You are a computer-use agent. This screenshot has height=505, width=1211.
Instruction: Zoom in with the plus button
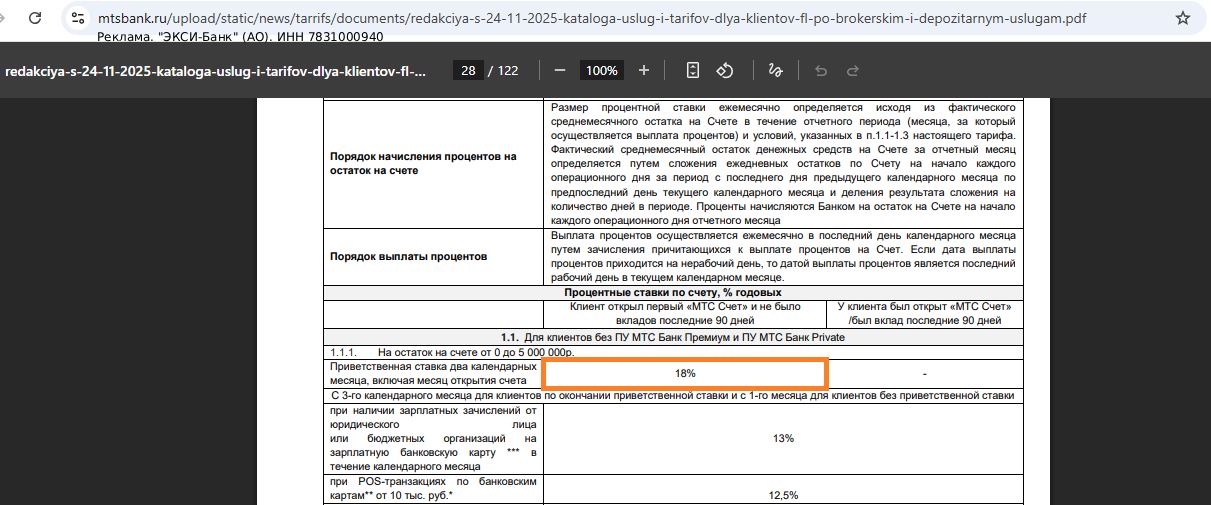point(644,70)
